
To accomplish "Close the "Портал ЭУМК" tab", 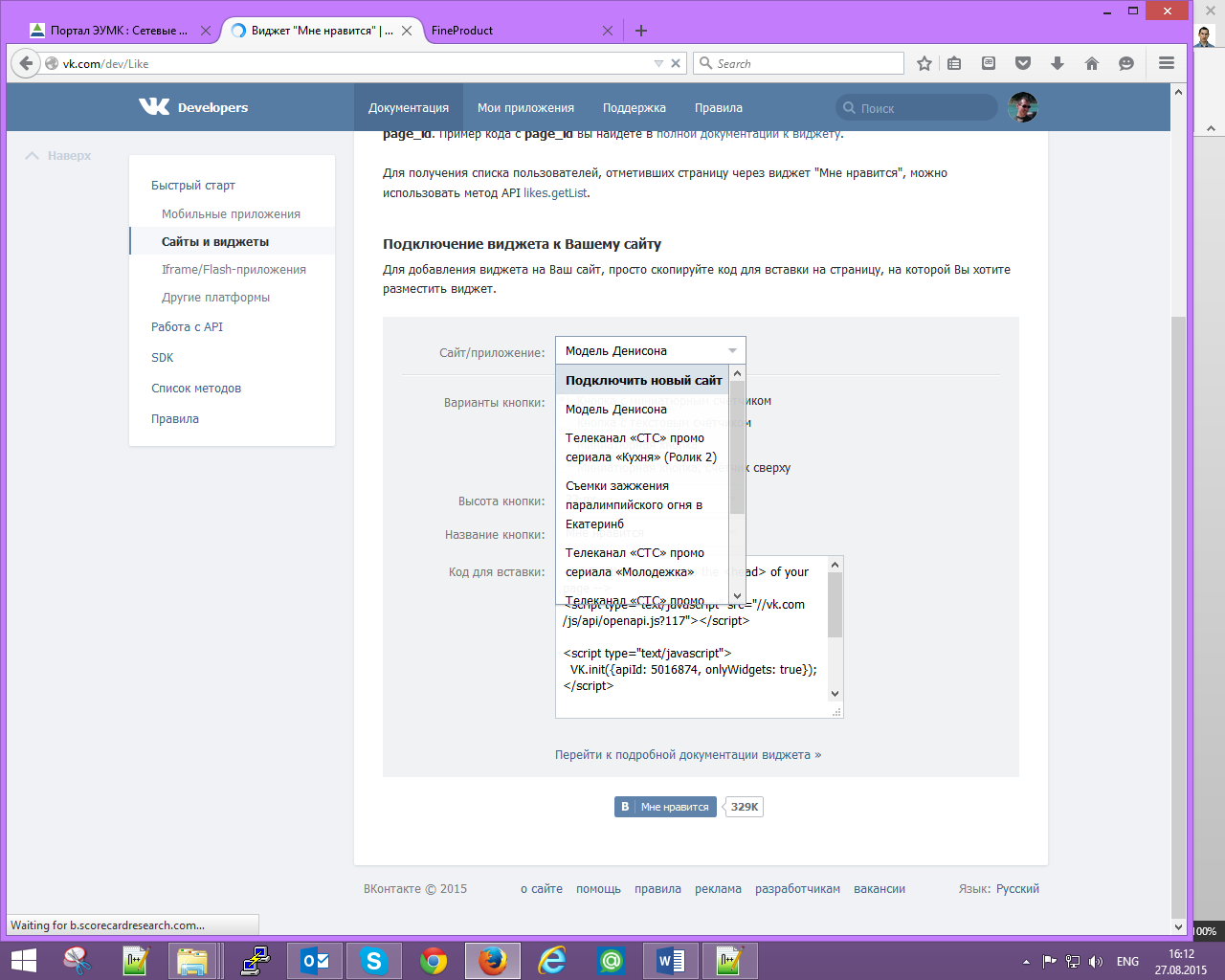I will tap(206, 31).
